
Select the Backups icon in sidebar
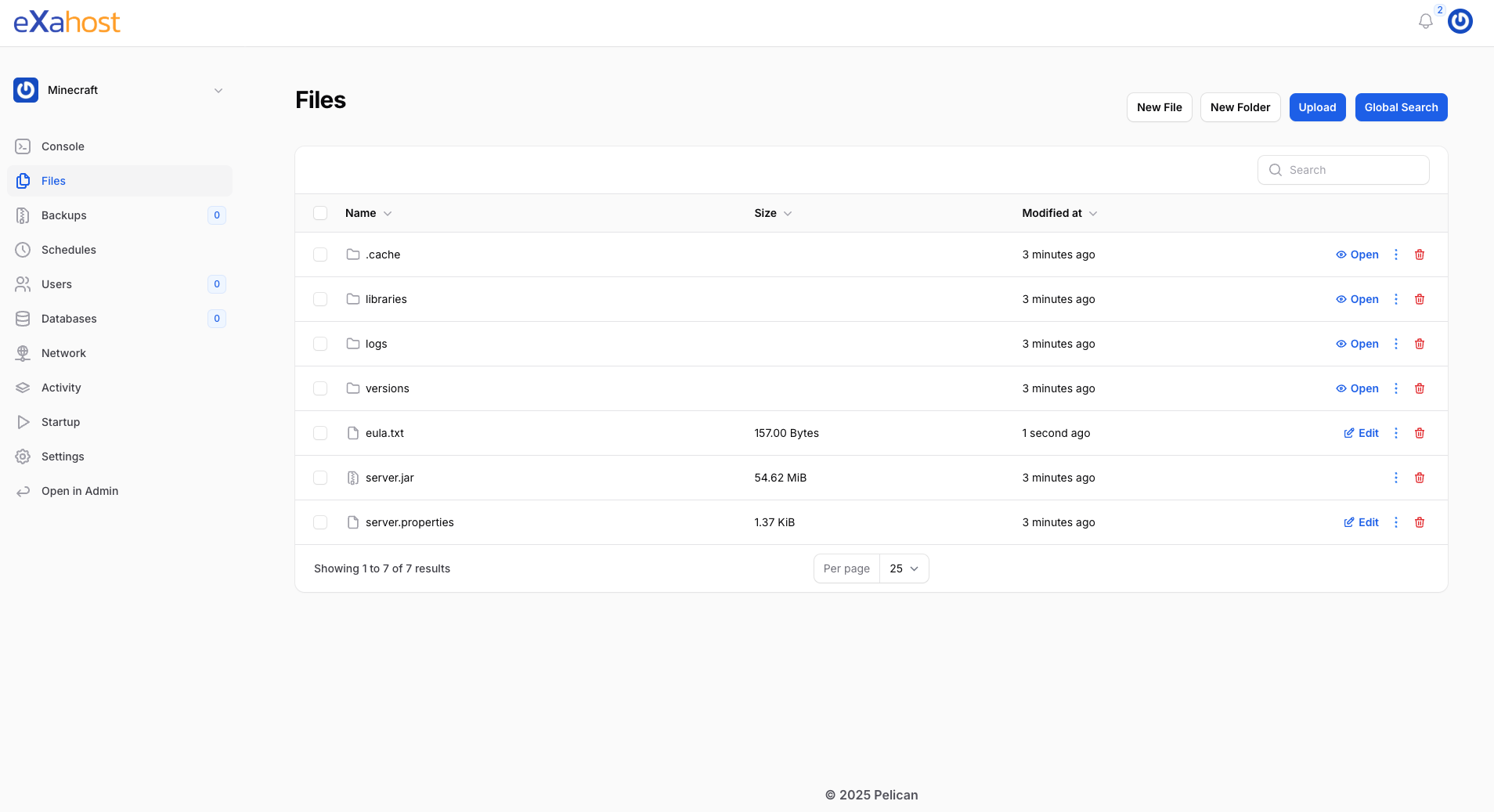[23, 215]
